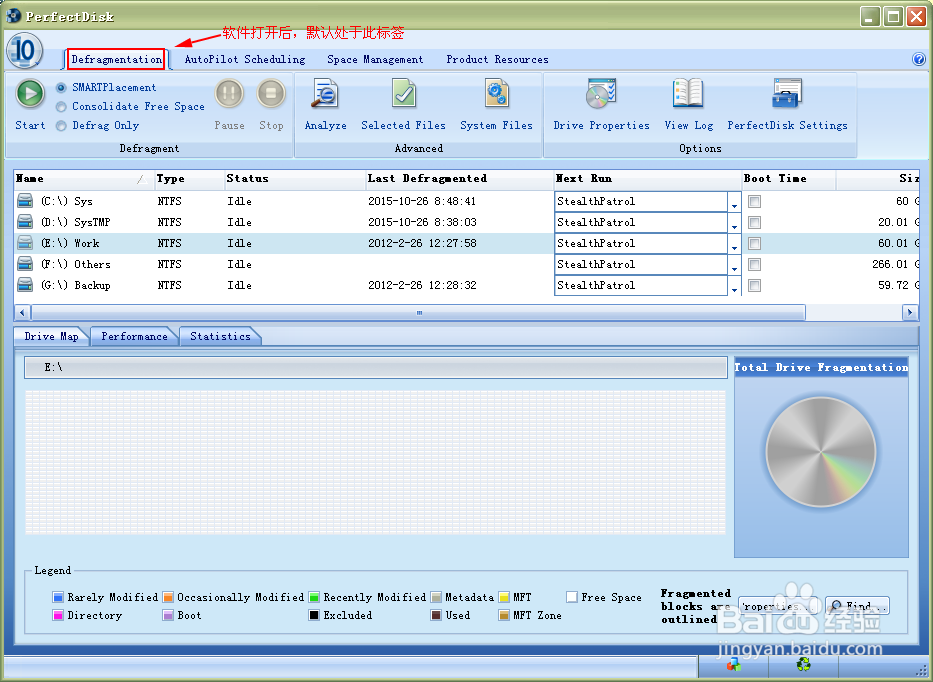Sort drives by the Name column header

point(83,179)
